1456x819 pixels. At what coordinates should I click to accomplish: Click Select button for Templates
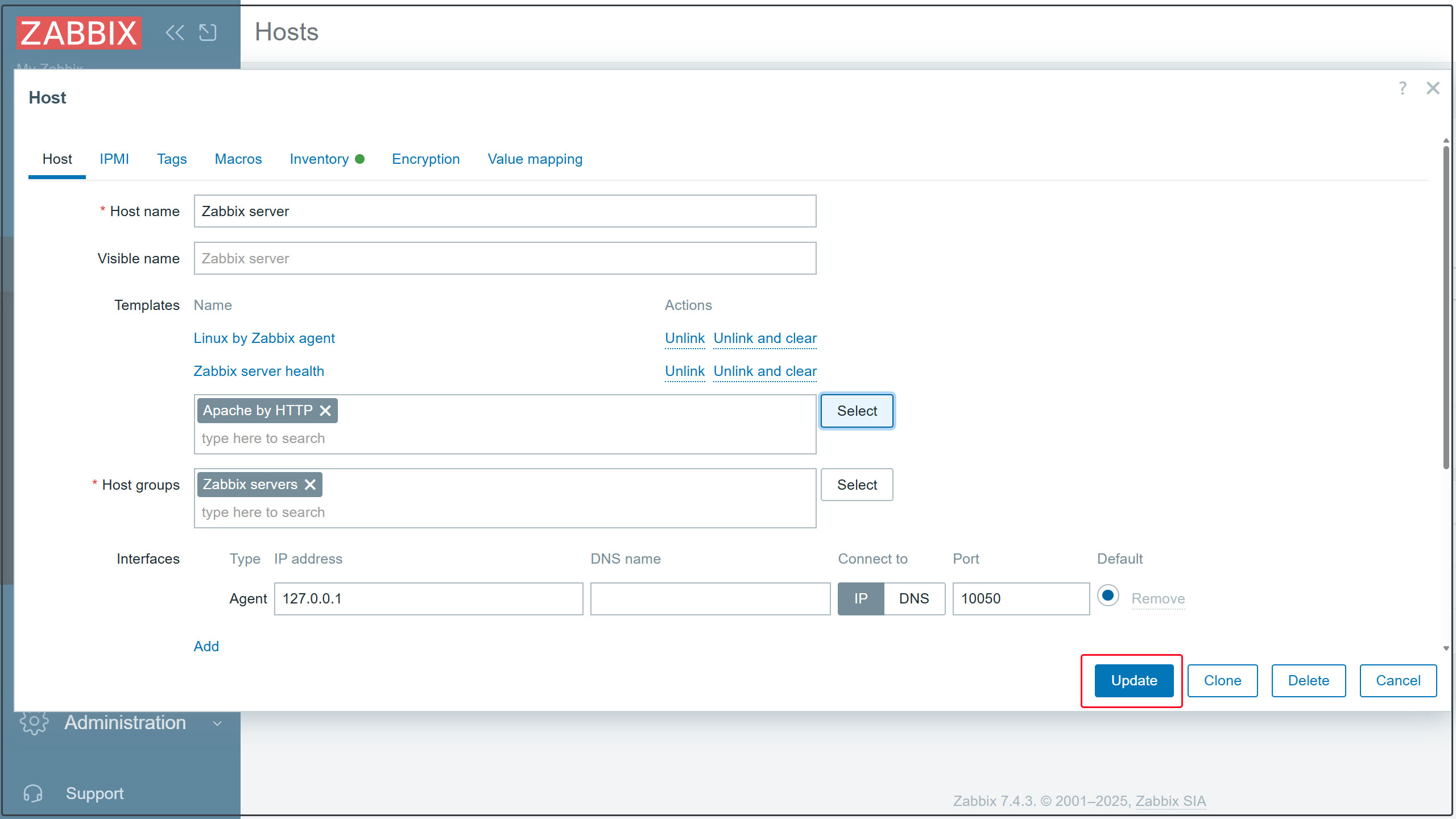pyautogui.click(x=857, y=411)
